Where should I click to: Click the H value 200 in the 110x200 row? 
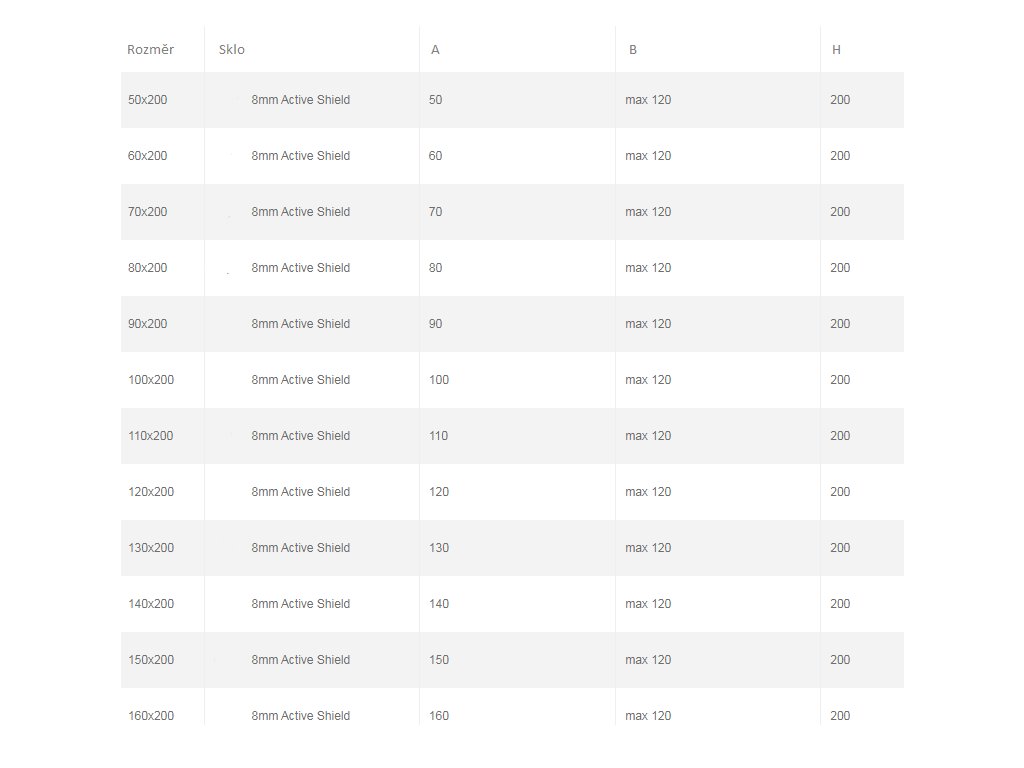tap(840, 436)
